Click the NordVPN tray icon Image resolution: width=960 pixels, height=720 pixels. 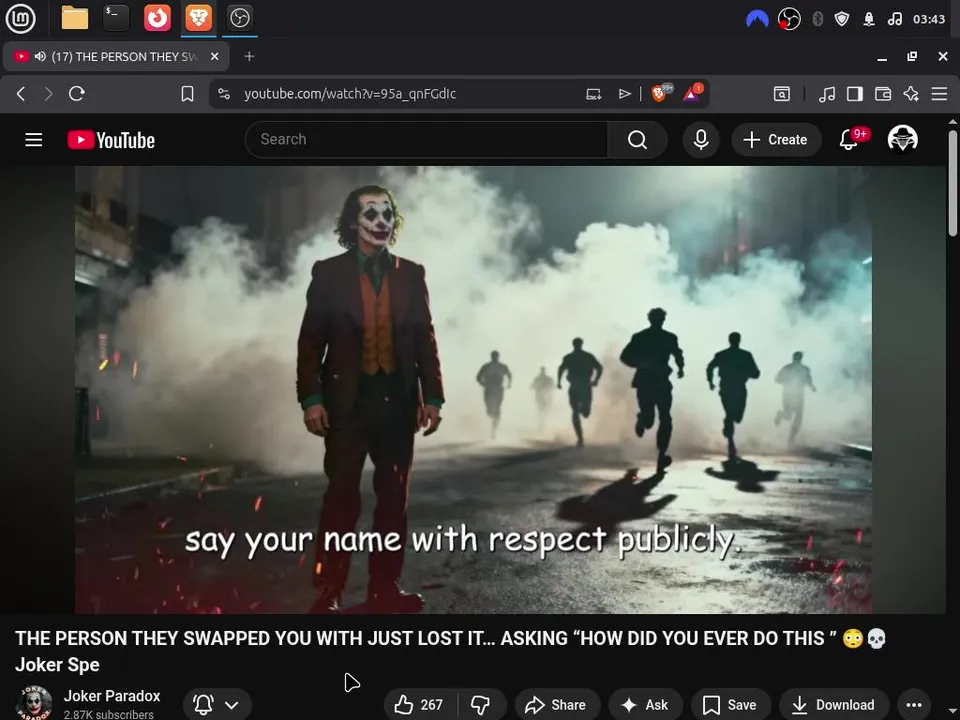point(757,19)
